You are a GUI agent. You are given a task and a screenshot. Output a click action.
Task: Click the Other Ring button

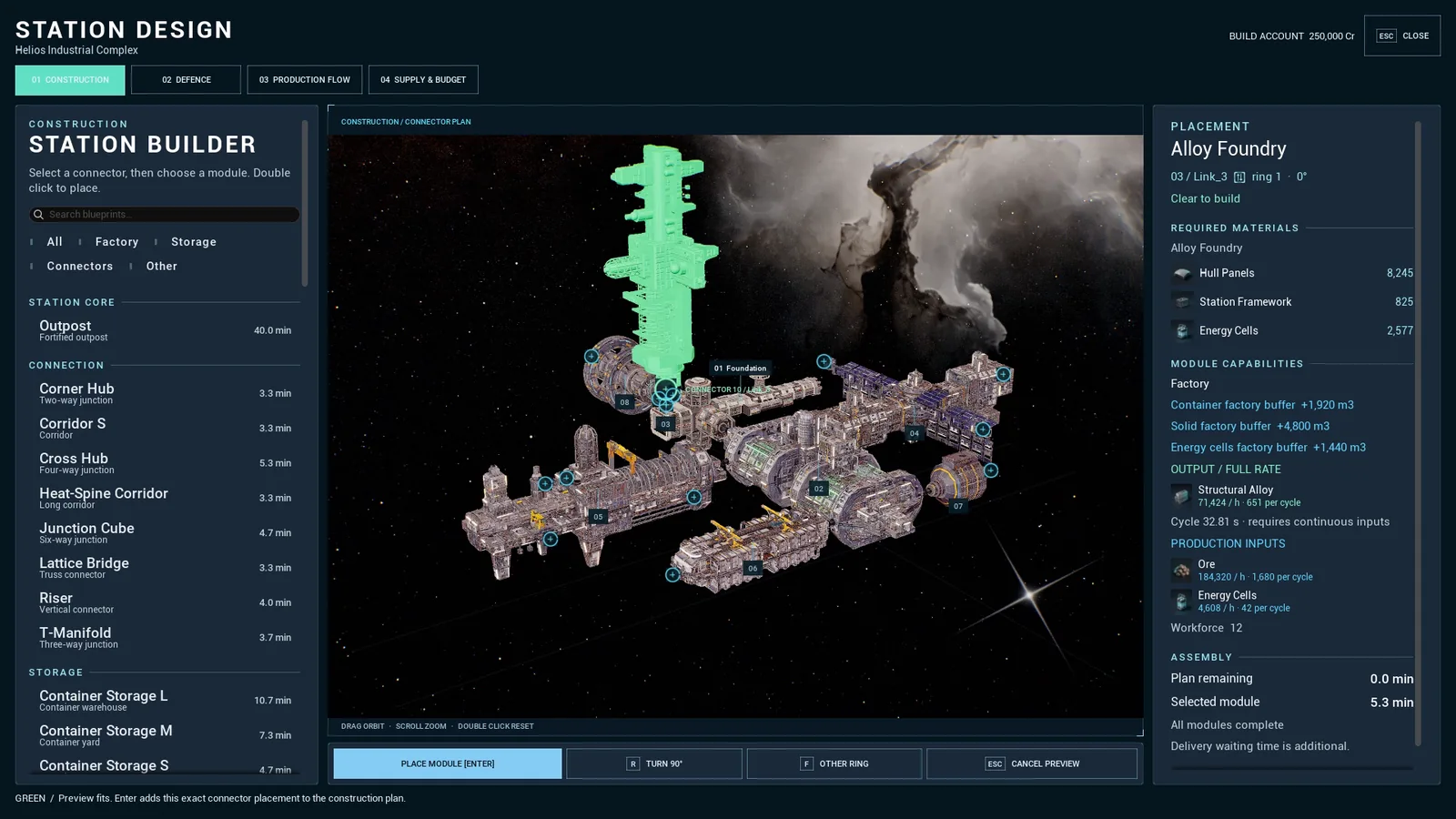pyautogui.click(x=834, y=764)
